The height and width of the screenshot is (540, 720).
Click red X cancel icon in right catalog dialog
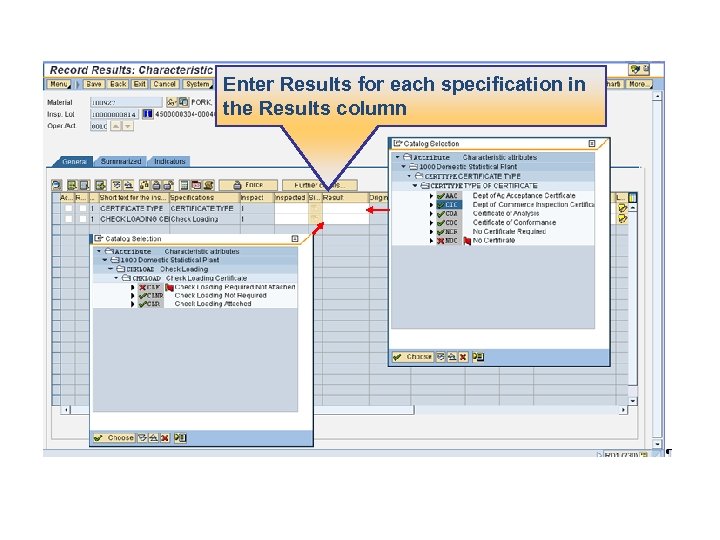tap(463, 357)
